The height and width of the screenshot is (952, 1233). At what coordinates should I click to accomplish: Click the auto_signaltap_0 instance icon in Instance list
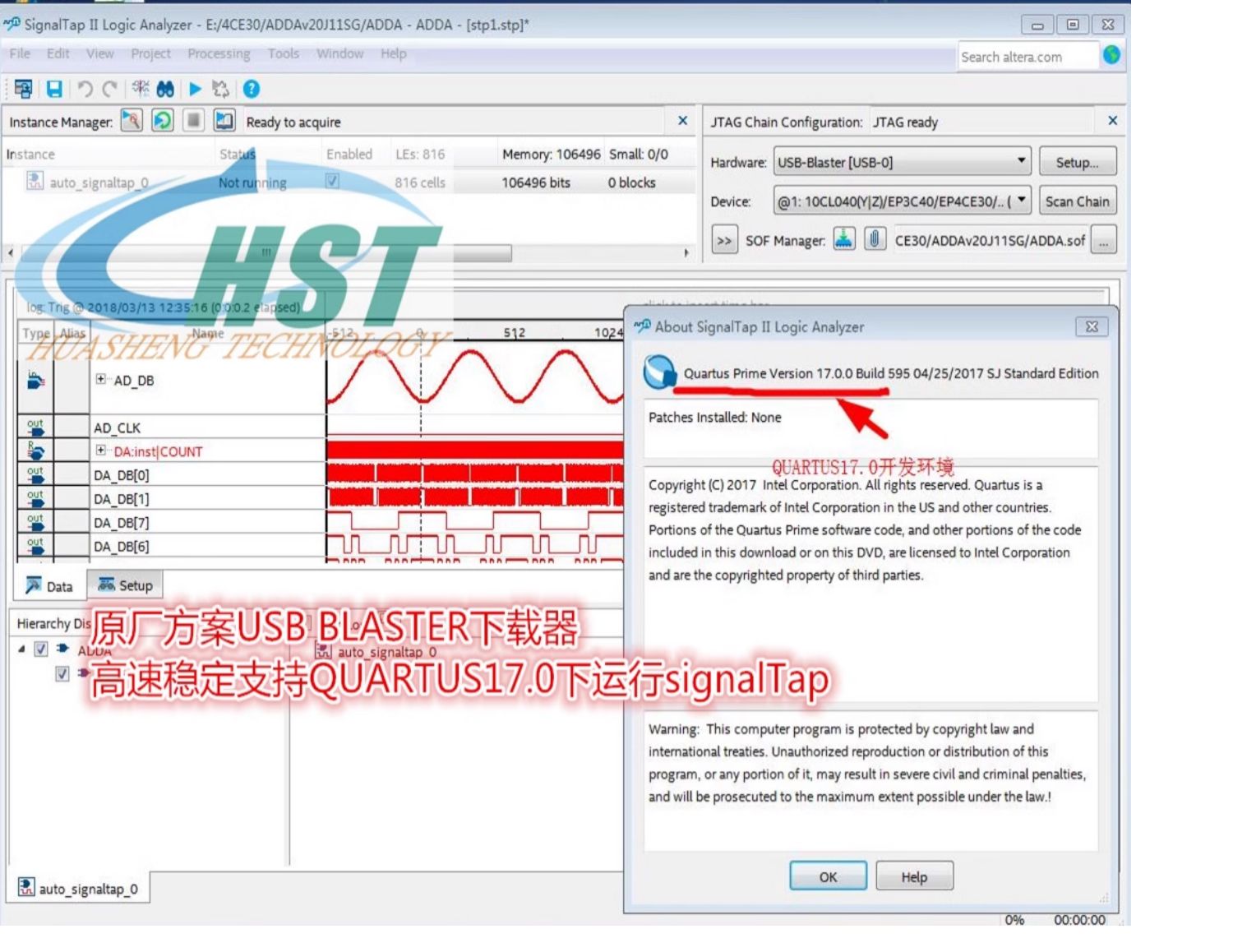pos(35,182)
